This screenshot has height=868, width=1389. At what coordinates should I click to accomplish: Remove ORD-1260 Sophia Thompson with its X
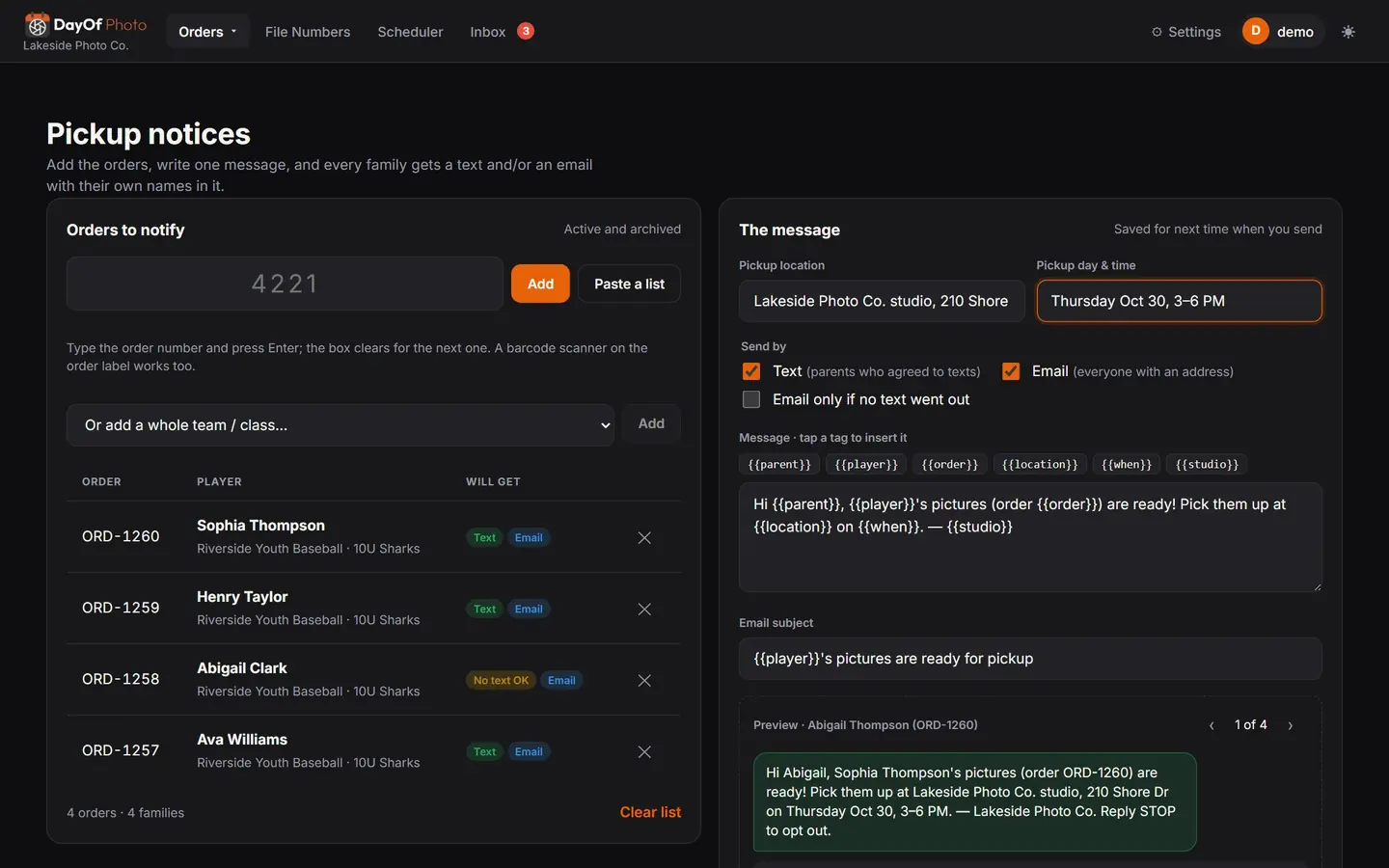click(644, 537)
